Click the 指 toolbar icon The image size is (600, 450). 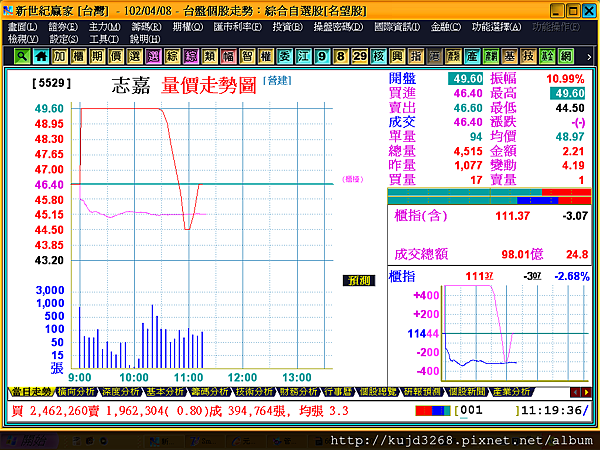(x=416, y=56)
